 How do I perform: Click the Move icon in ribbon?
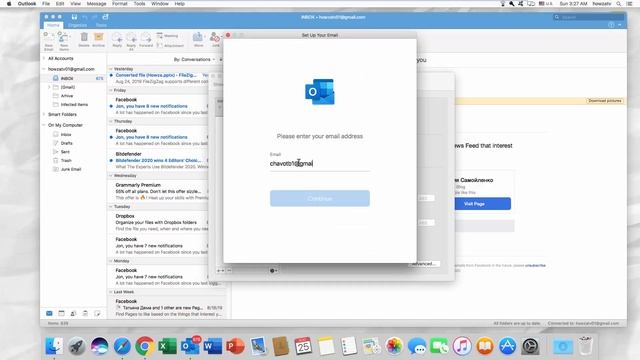tap(198, 40)
